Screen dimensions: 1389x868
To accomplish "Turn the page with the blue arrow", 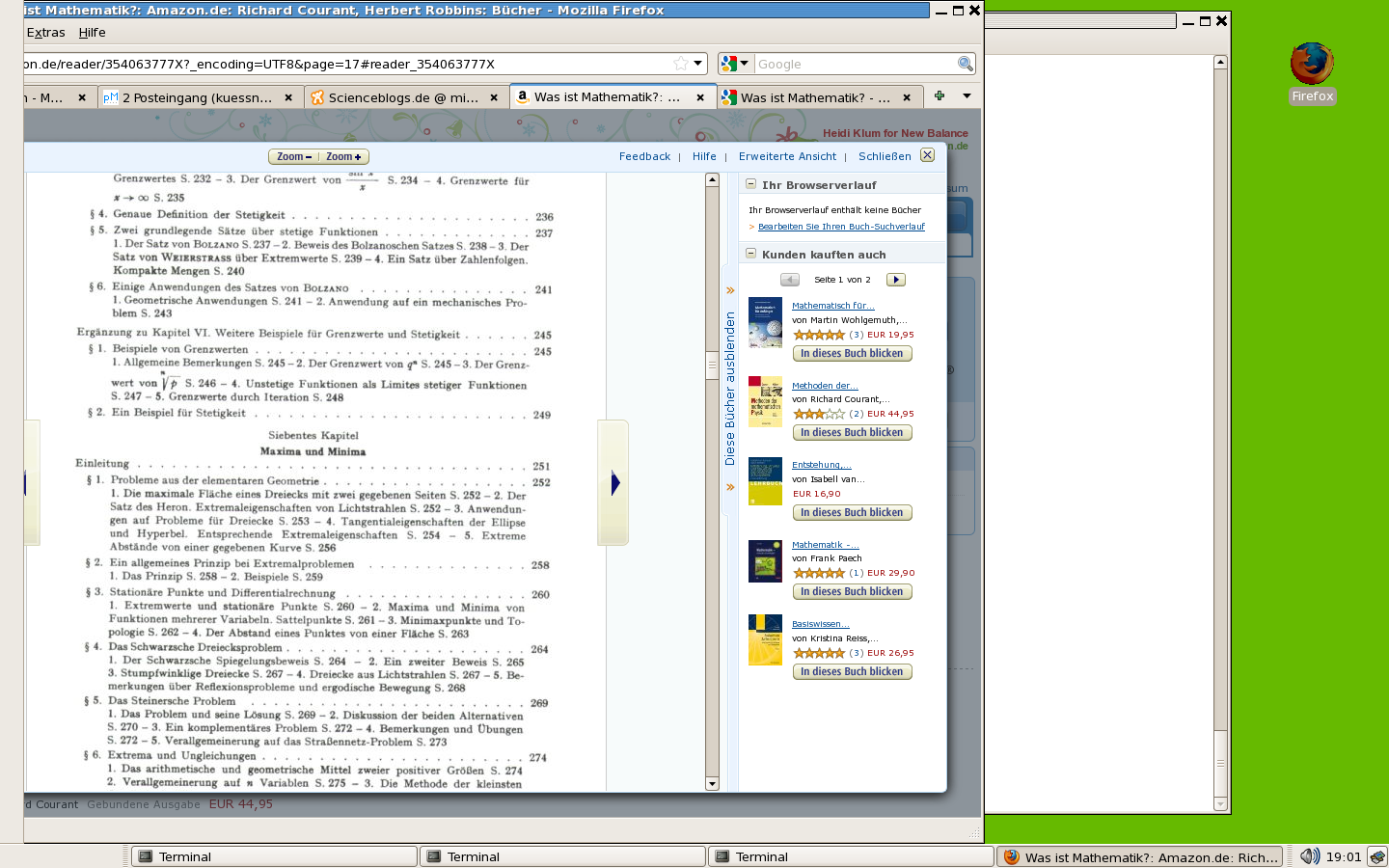I will pyautogui.click(x=614, y=484).
